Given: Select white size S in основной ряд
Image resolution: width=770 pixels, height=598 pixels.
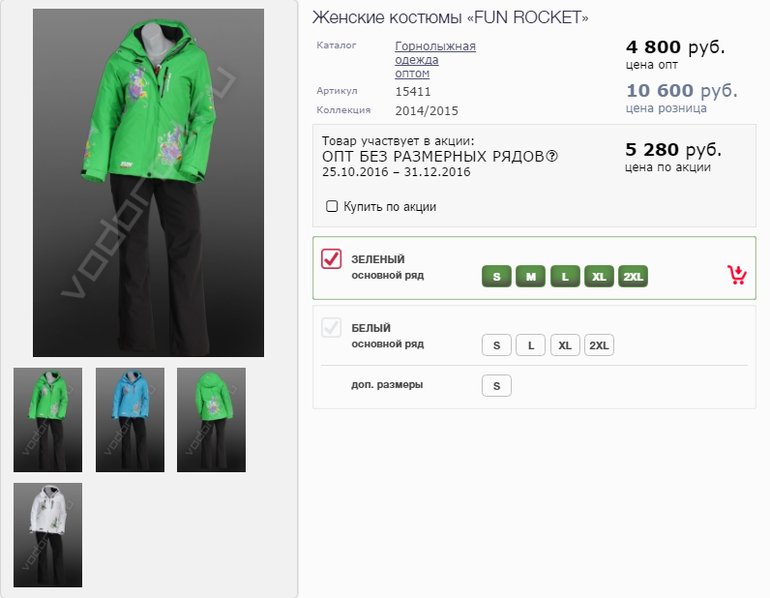Looking at the screenshot, I should tap(496, 345).
